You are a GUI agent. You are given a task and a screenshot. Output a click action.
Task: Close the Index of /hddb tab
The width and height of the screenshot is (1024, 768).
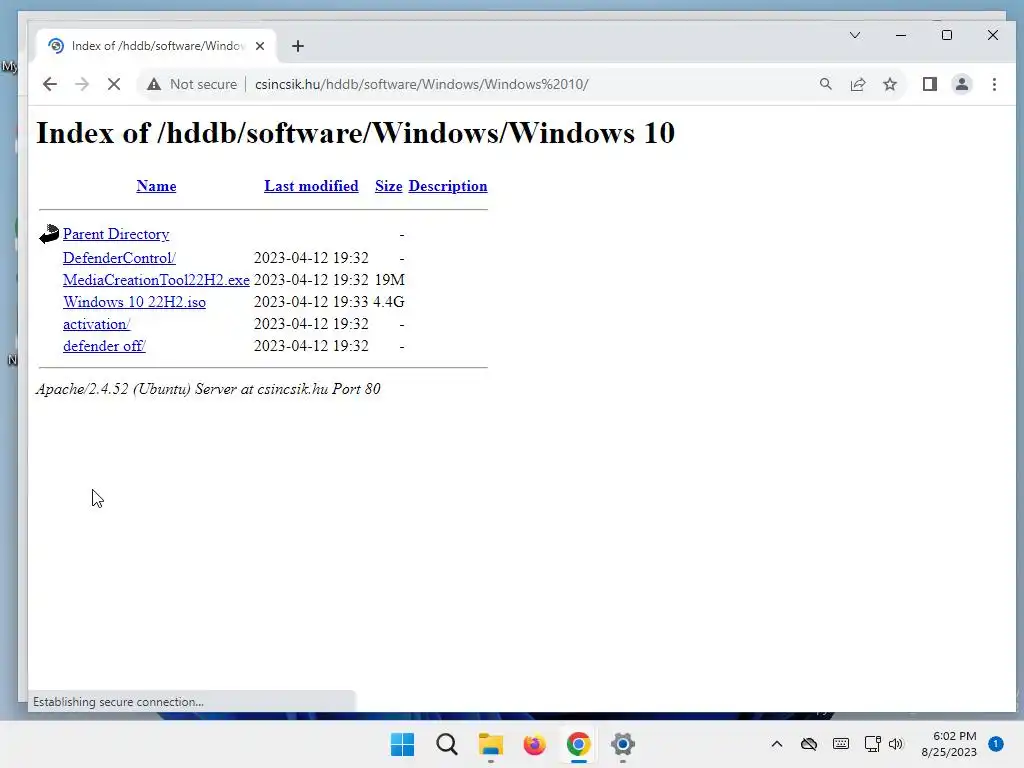(x=260, y=46)
